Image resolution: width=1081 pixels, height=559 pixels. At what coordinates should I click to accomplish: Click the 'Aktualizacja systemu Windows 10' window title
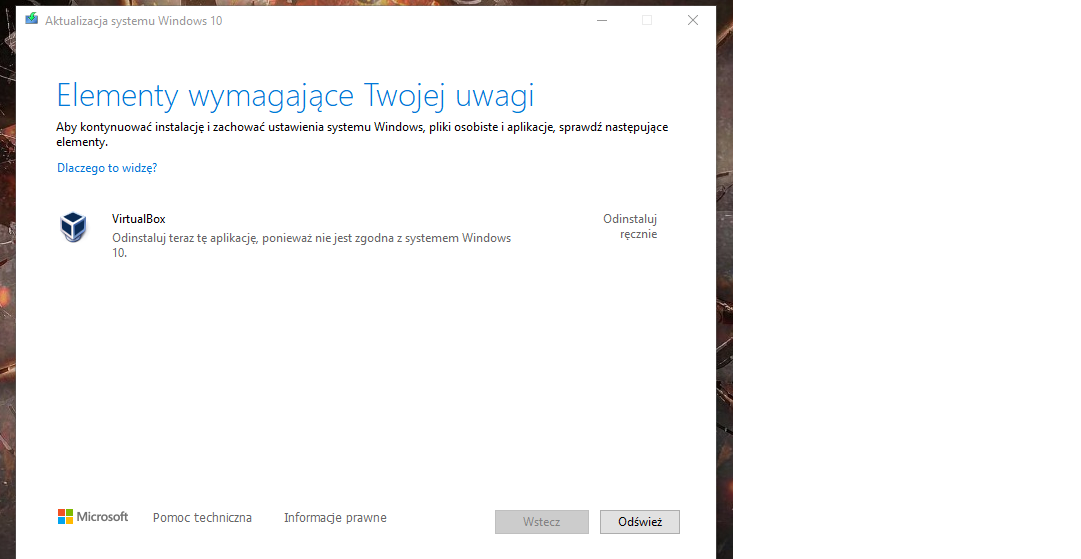coord(134,21)
